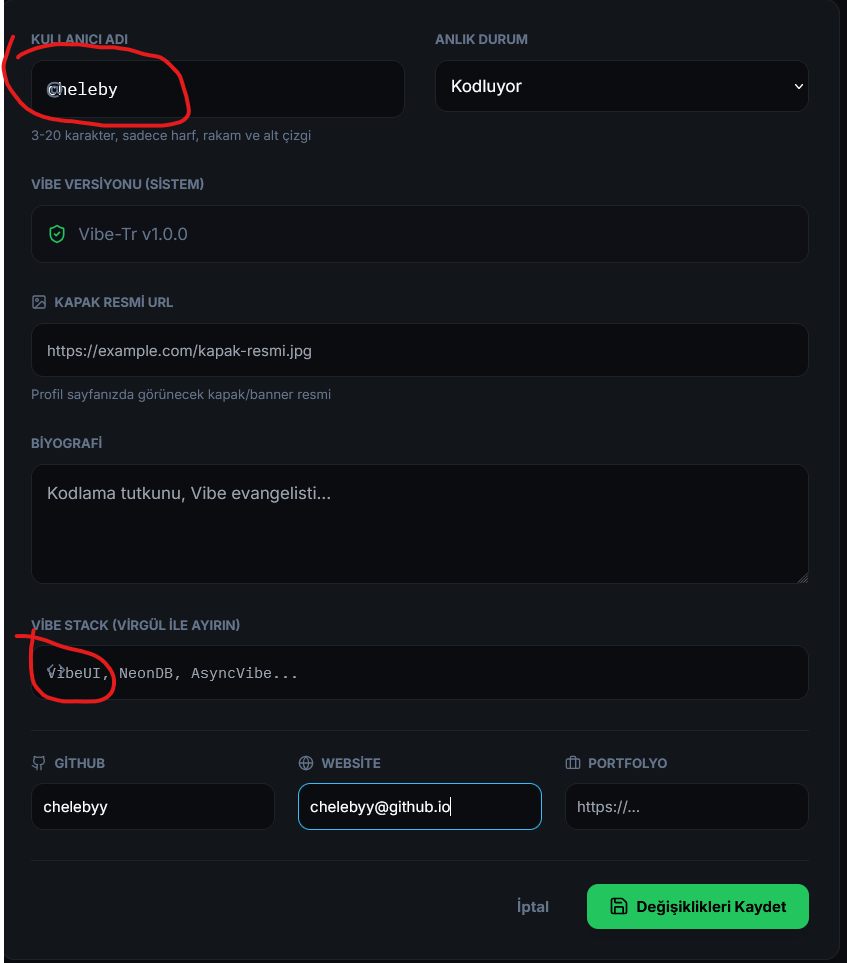The height and width of the screenshot is (963, 847).
Task: Focus the Vibe Stack input field
Action: pyautogui.click(x=420, y=673)
